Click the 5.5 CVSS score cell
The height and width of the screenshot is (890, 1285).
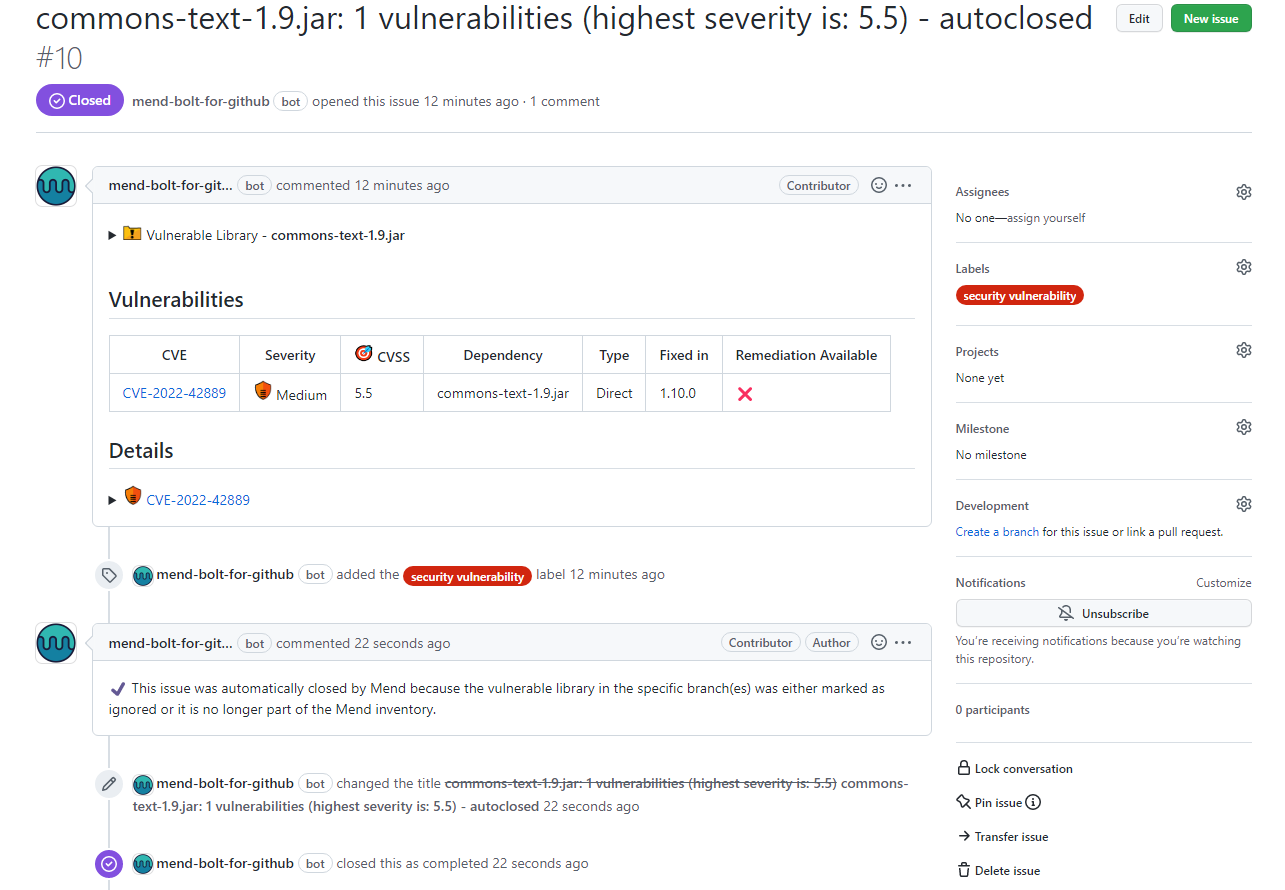point(382,393)
